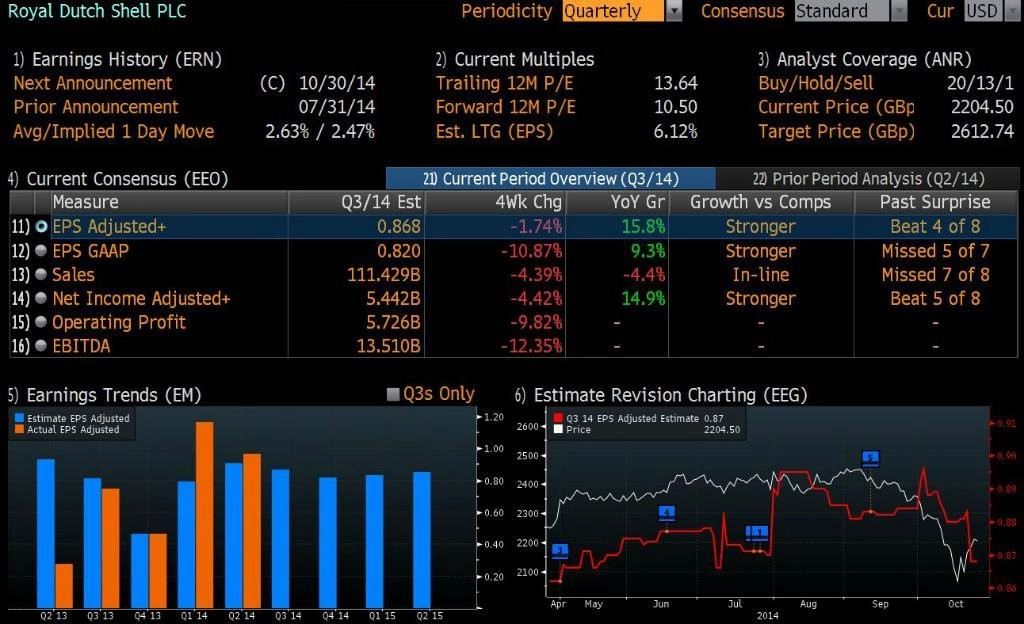Click event marker 5 near September on chart
The height and width of the screenshot is (624, 1024).
pyautogui.click(x=871, y=458)
